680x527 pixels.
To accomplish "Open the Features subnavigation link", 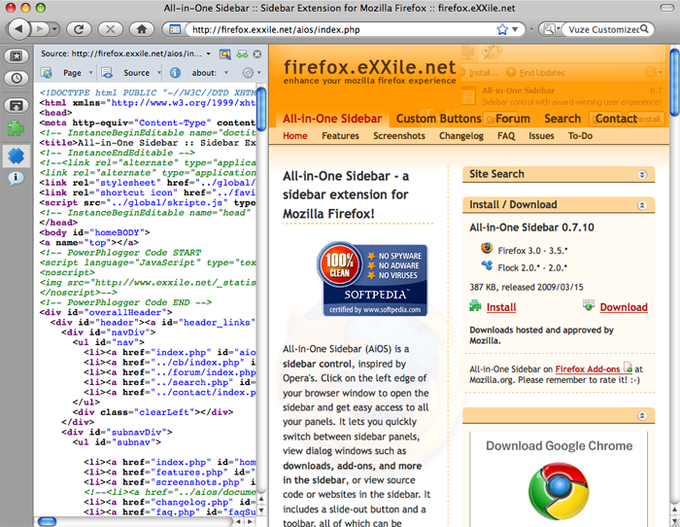I will pyautogui.click(x=340, y=136).
